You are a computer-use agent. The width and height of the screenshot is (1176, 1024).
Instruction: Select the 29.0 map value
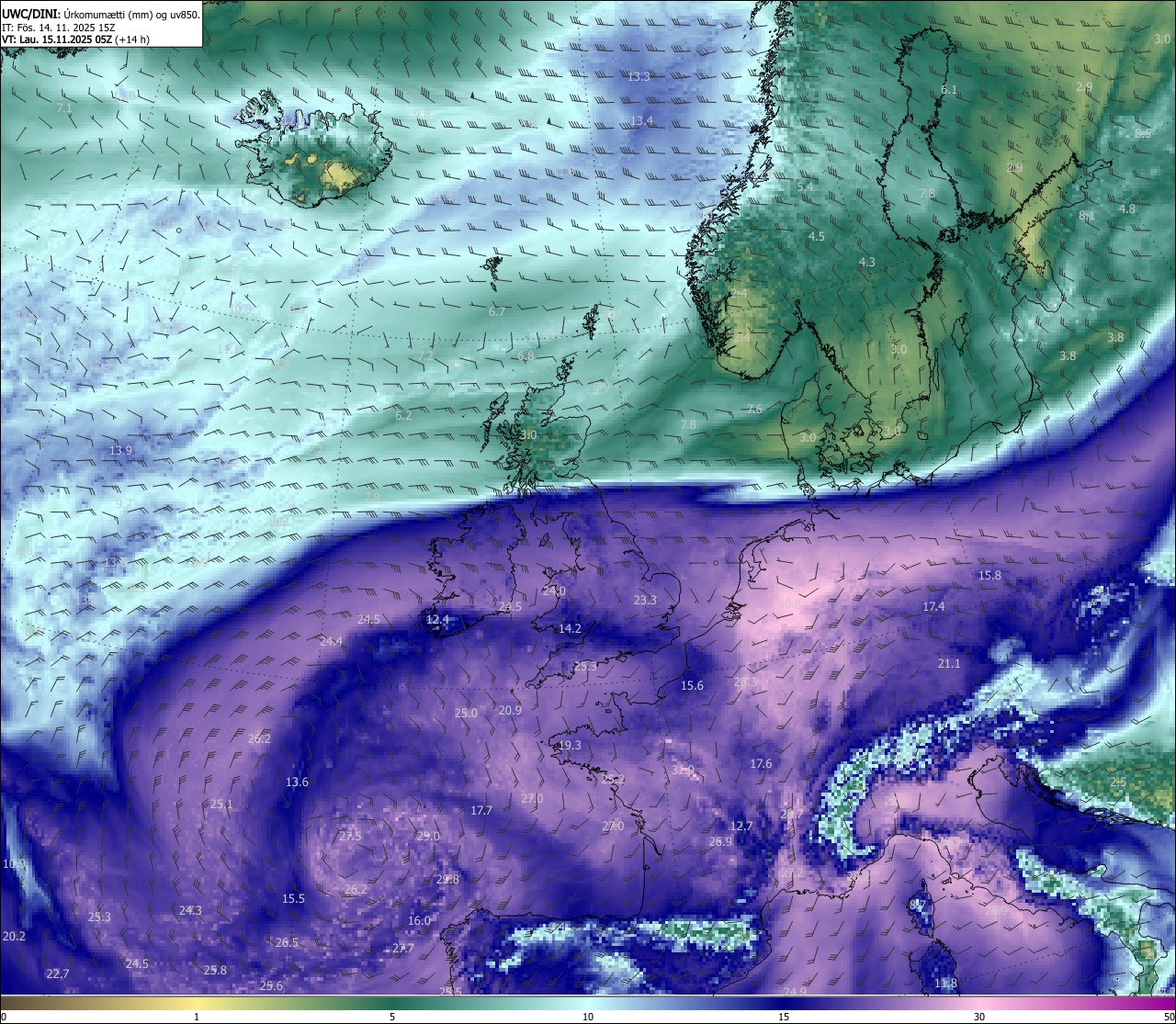(428, 837)
